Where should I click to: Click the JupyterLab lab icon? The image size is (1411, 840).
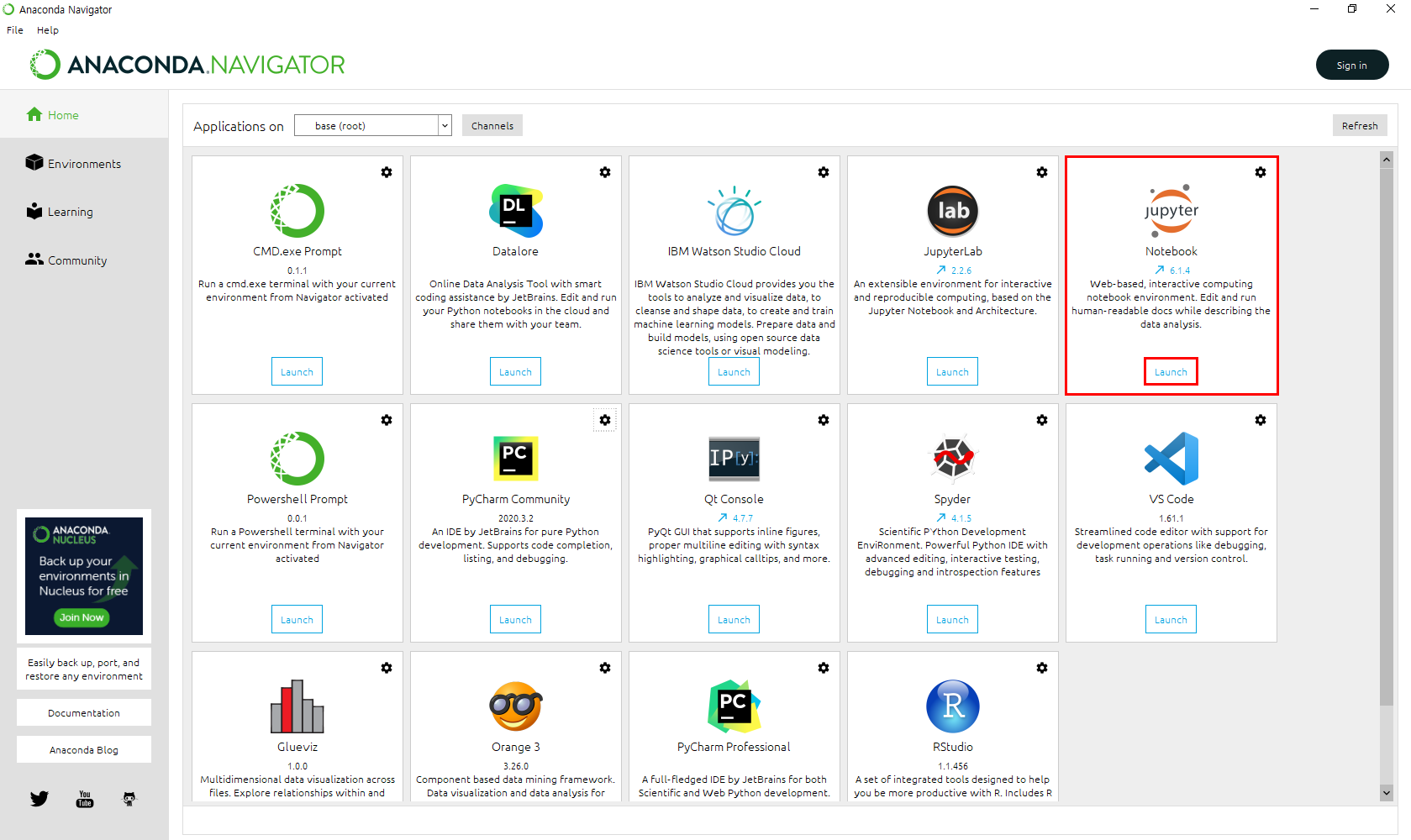(x=953, y=211)
